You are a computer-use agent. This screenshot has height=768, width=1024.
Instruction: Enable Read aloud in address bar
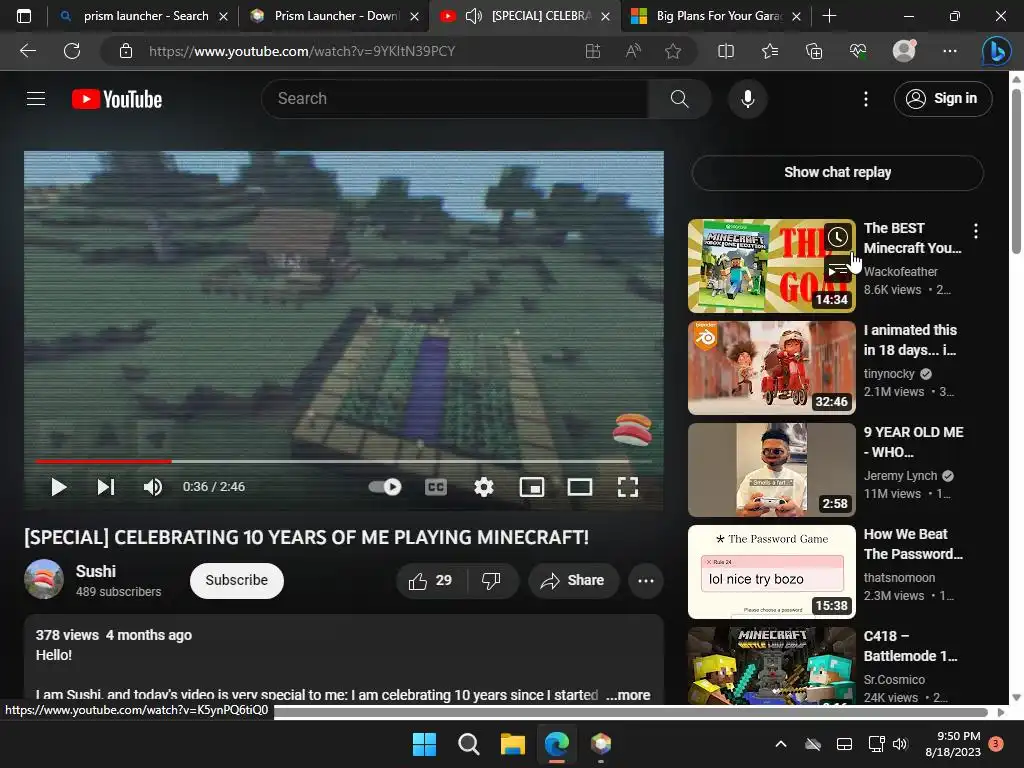pos(633,51)
